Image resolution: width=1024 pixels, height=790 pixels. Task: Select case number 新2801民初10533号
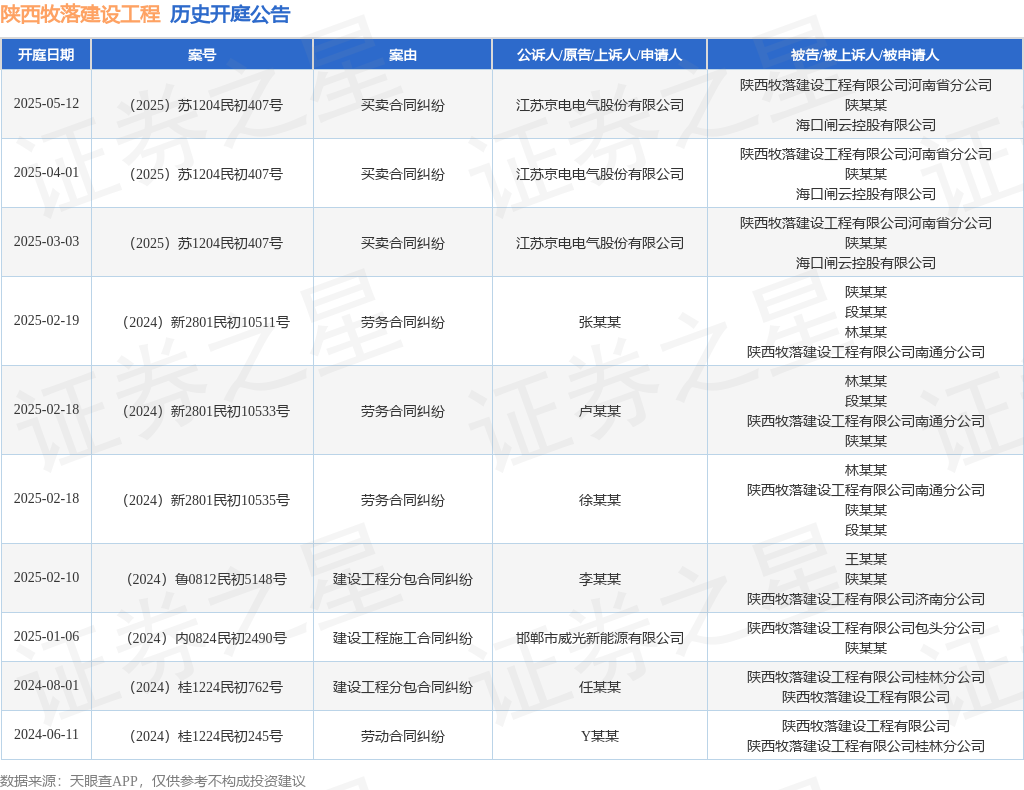(206, 411)
